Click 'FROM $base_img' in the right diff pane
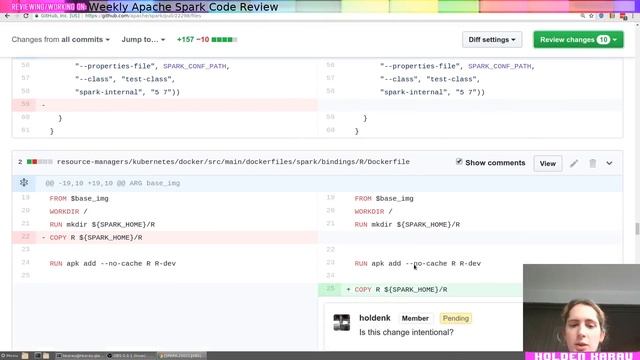 (384, 198)
